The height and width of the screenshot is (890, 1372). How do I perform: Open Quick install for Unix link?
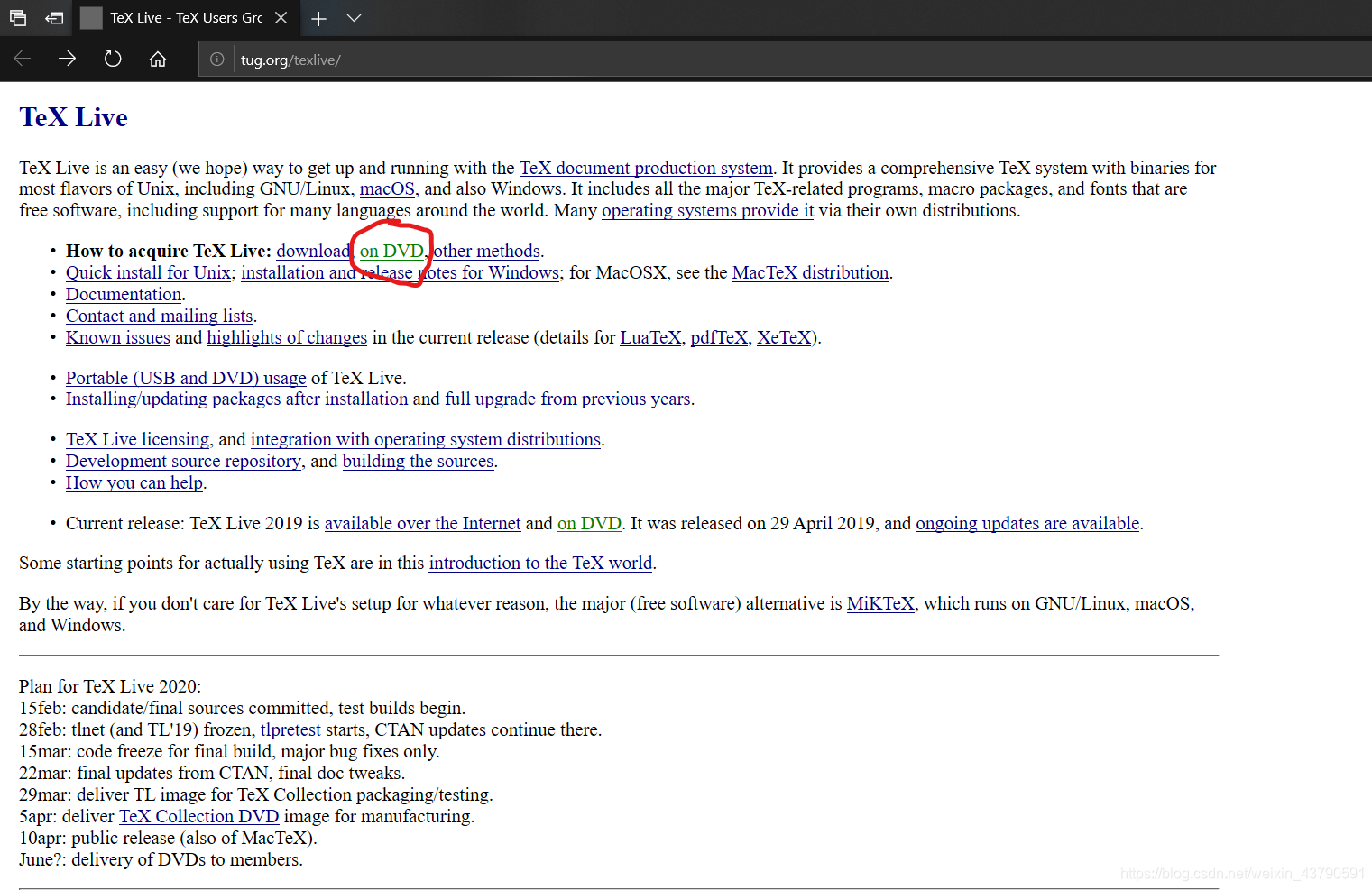pyautogui.click(x=148, y=273)
